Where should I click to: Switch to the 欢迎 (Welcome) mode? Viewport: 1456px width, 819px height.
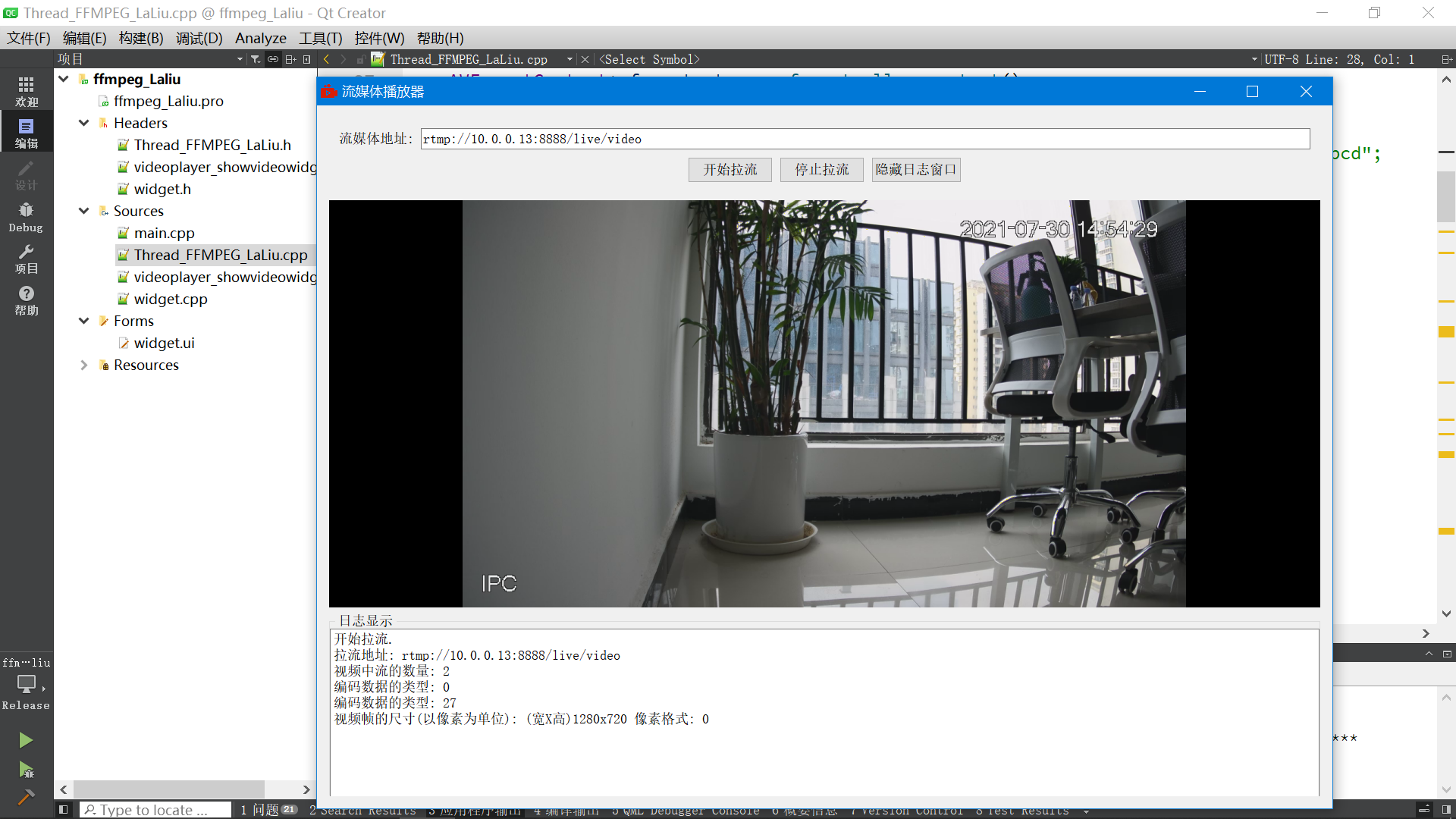[x=25, y=89]
